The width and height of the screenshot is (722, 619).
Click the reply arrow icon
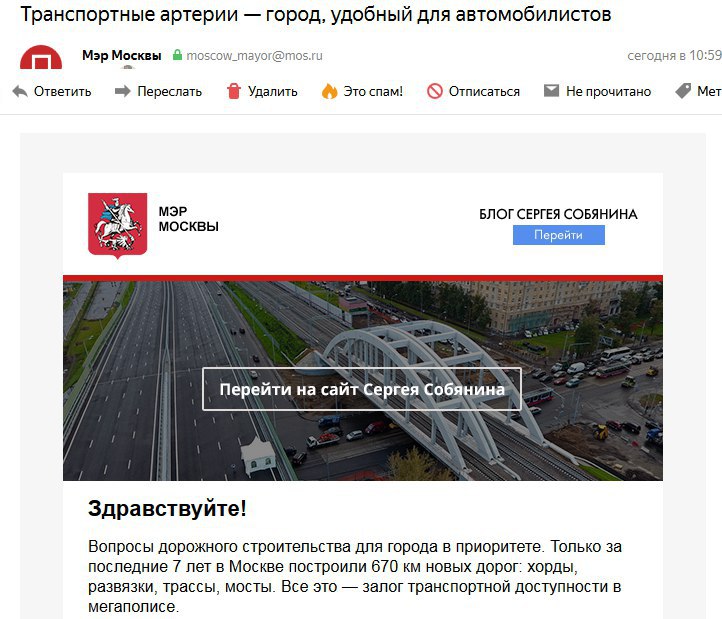coord(20,91)
